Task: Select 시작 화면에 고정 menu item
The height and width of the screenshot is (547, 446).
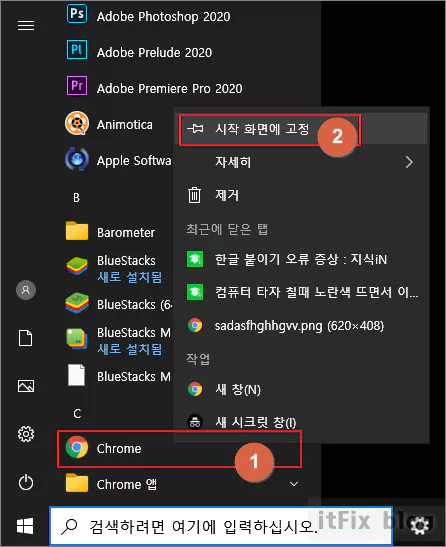Action: (x=302, y=129)
